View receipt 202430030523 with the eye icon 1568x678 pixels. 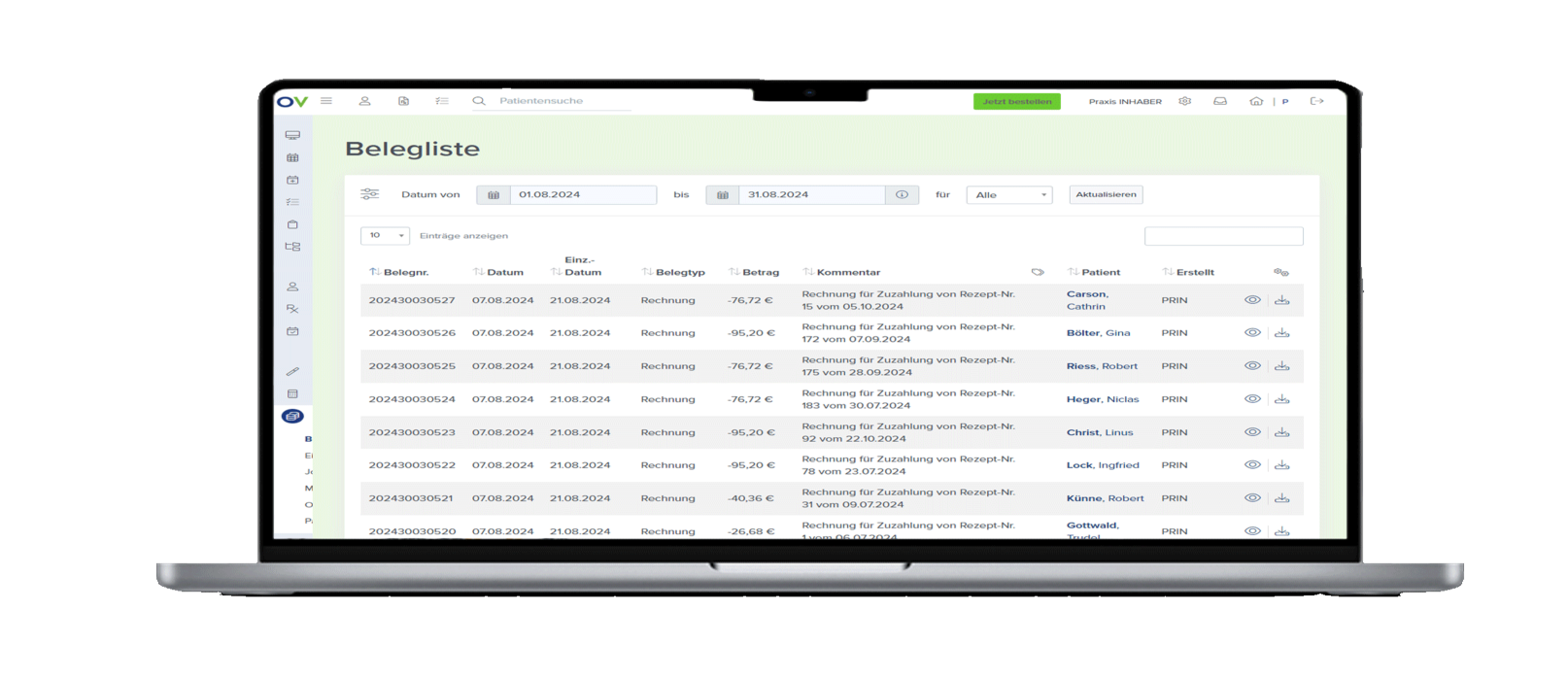[x=1252, y=432]
